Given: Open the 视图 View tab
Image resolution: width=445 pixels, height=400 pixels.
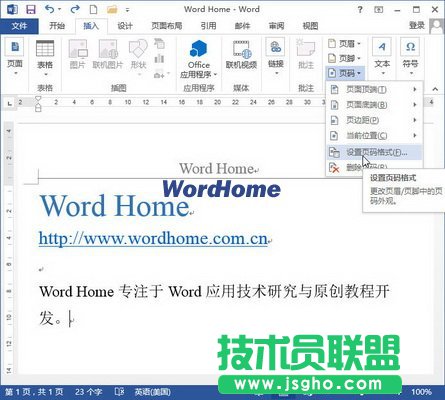Looking at the screenshot, I should (310, 26).
